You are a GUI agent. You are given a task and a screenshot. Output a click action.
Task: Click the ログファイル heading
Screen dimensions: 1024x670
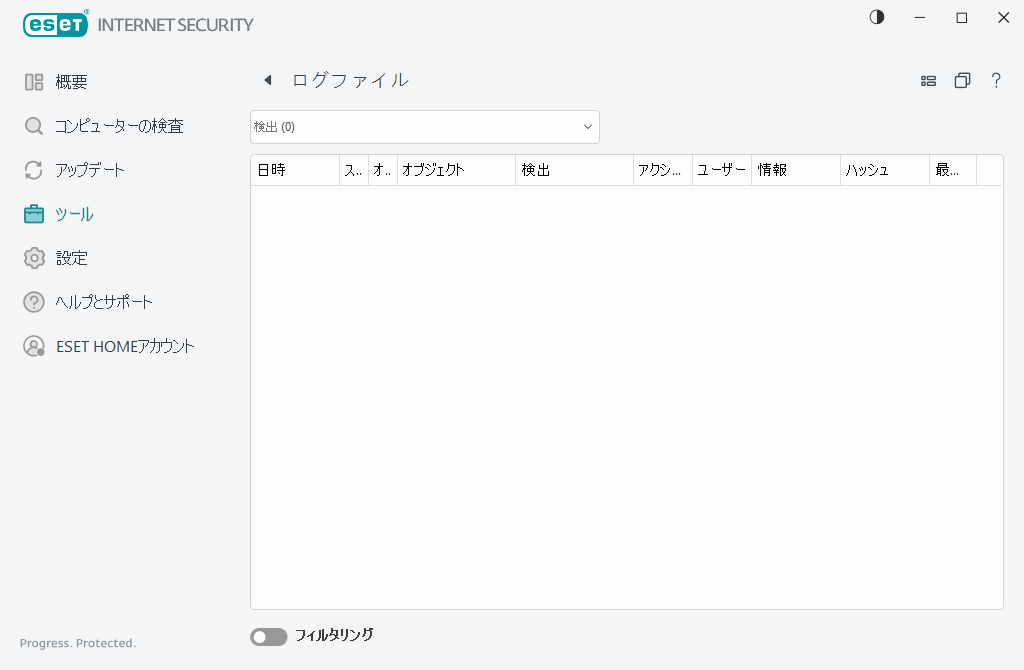(350, 79)
